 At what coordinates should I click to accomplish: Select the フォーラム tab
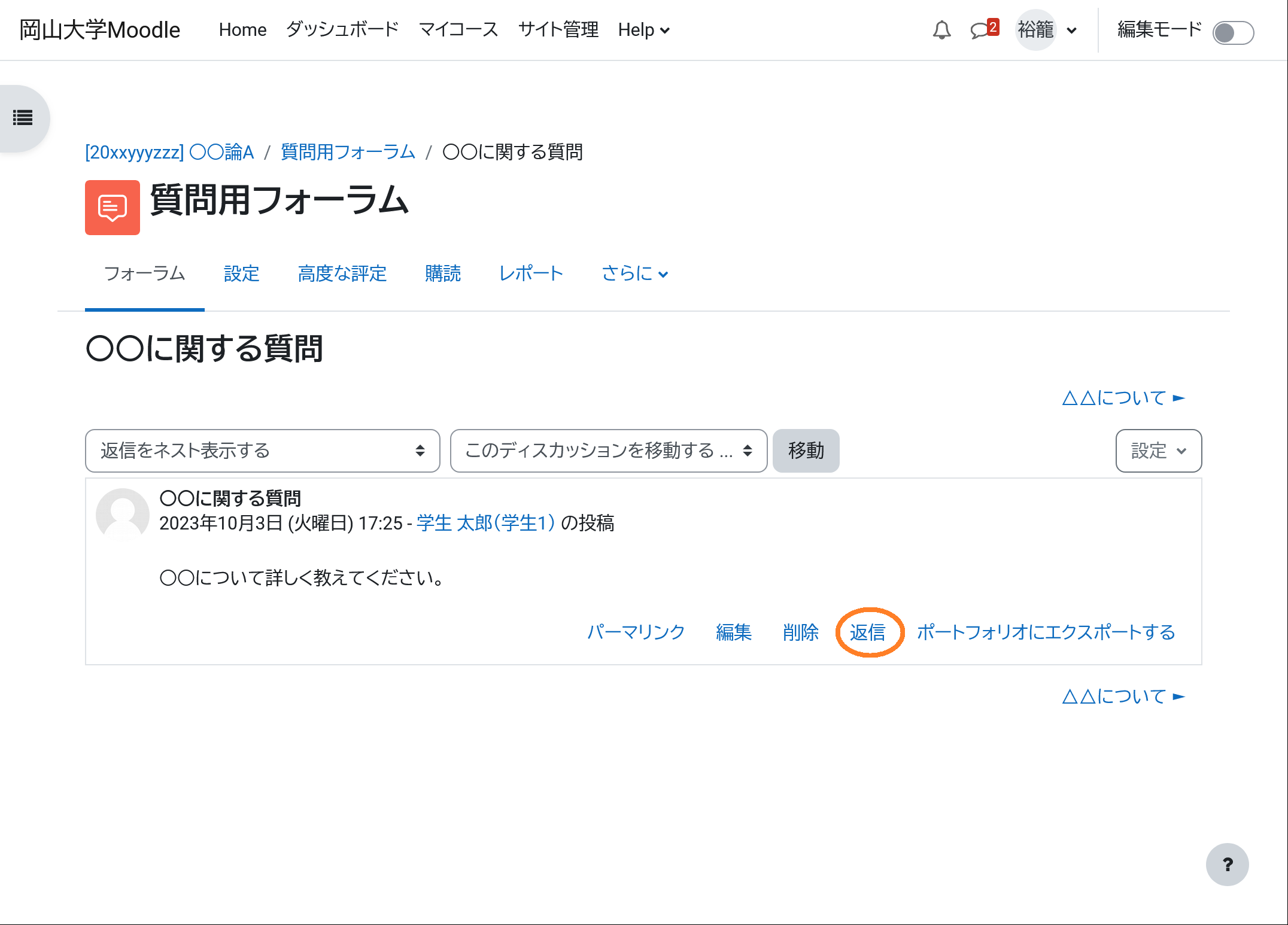[145, 273]
